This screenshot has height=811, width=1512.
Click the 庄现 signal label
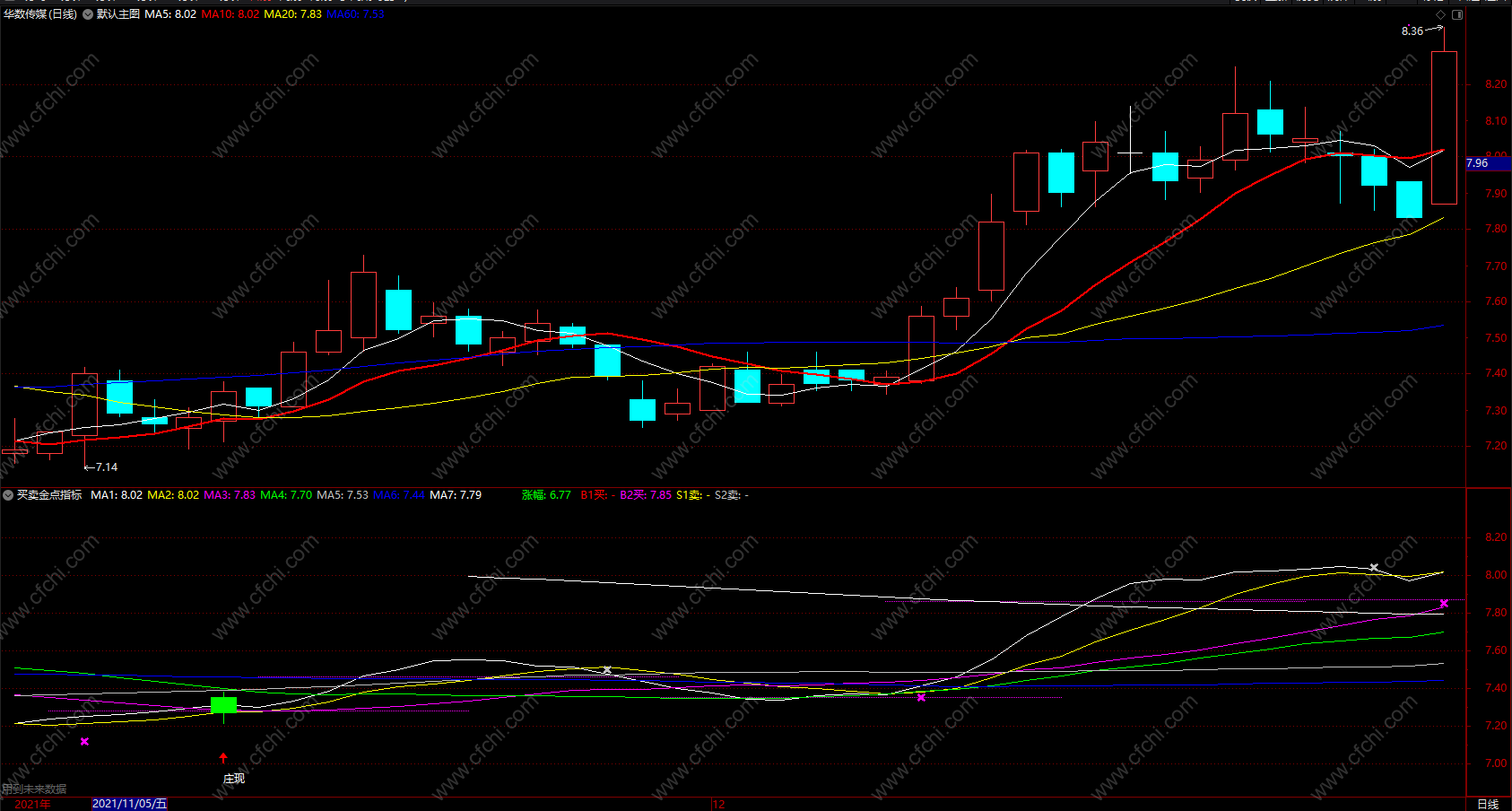[234, 779]
